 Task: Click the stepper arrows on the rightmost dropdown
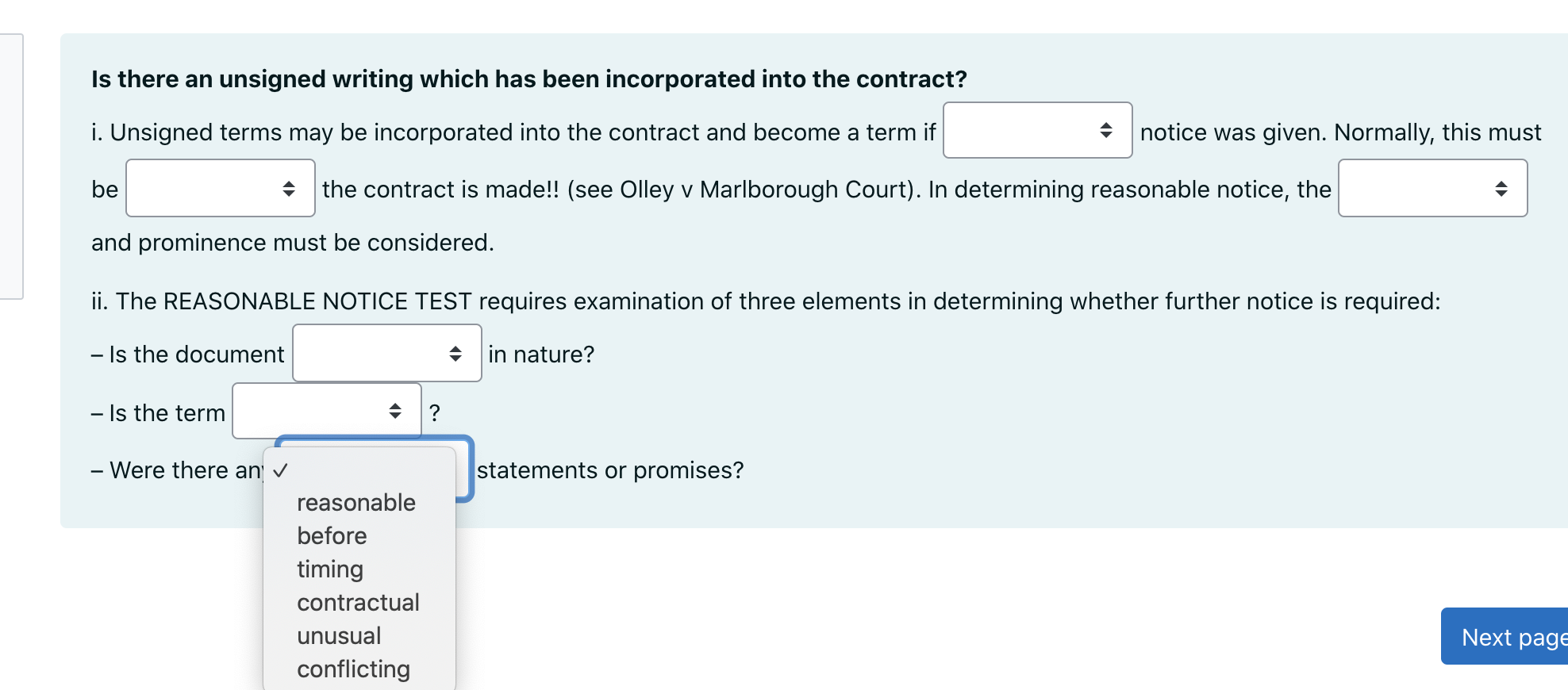coord(1501,188)
